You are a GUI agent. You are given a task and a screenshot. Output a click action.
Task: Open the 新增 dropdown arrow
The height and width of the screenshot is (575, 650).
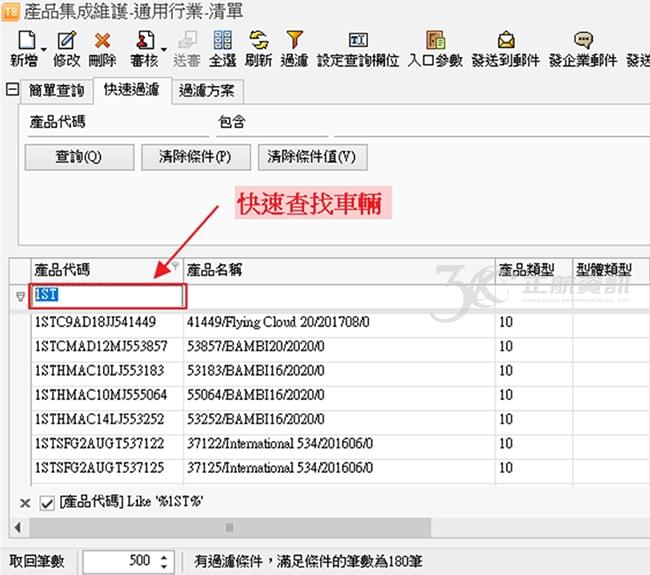coord(43,49)
